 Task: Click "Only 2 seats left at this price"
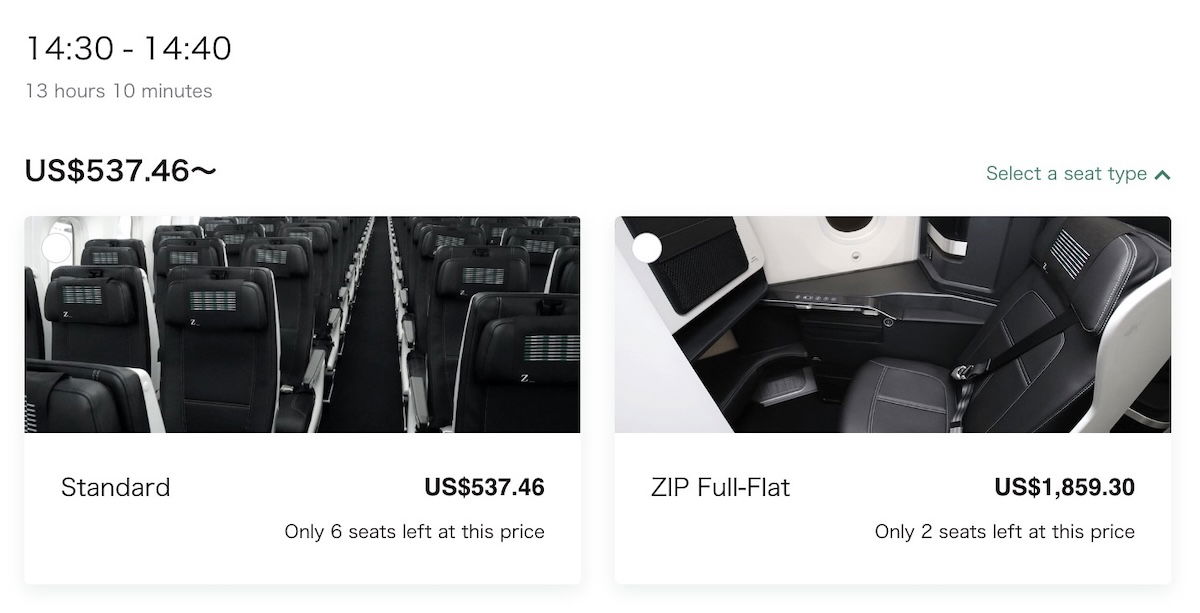(x=1004, y=532)
